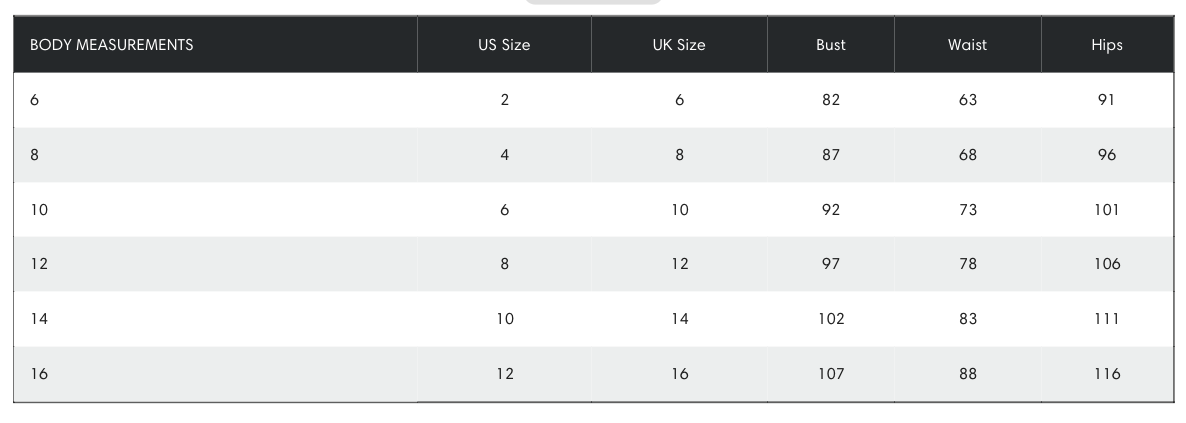Viewport: 1186px width, 423px height.
Task: Select the size 16 row label
Action: 39,373
